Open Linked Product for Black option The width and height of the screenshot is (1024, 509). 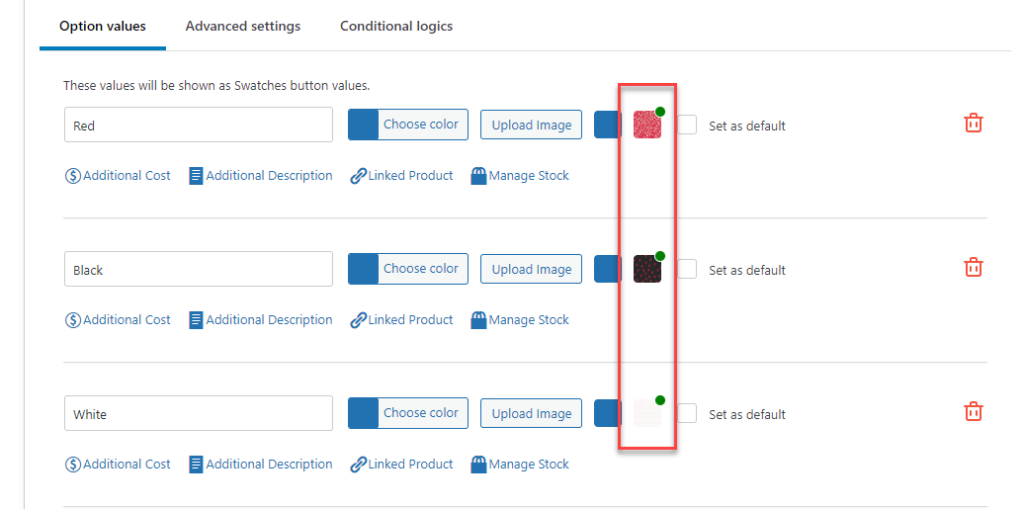tap(402, 320)
